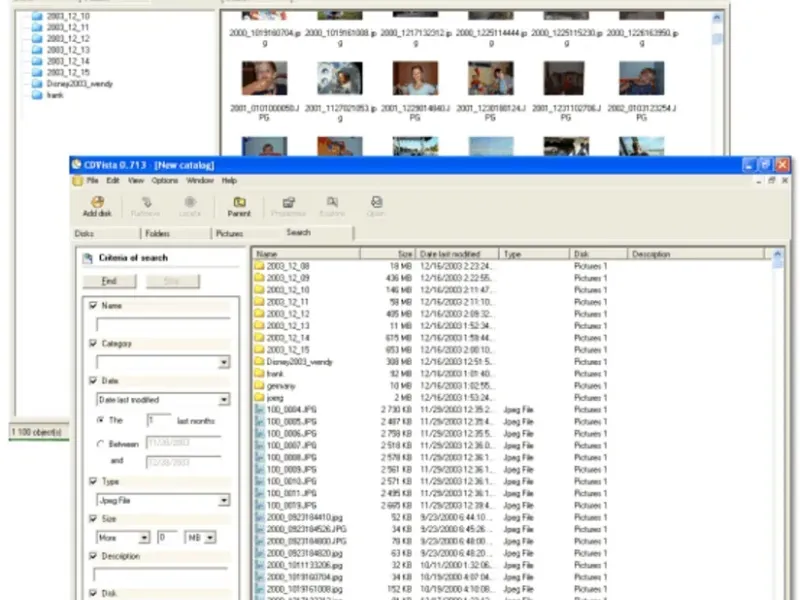800x600 pixels.
Task: Click the Explore toolbar icon
Action: coord(332,202)
